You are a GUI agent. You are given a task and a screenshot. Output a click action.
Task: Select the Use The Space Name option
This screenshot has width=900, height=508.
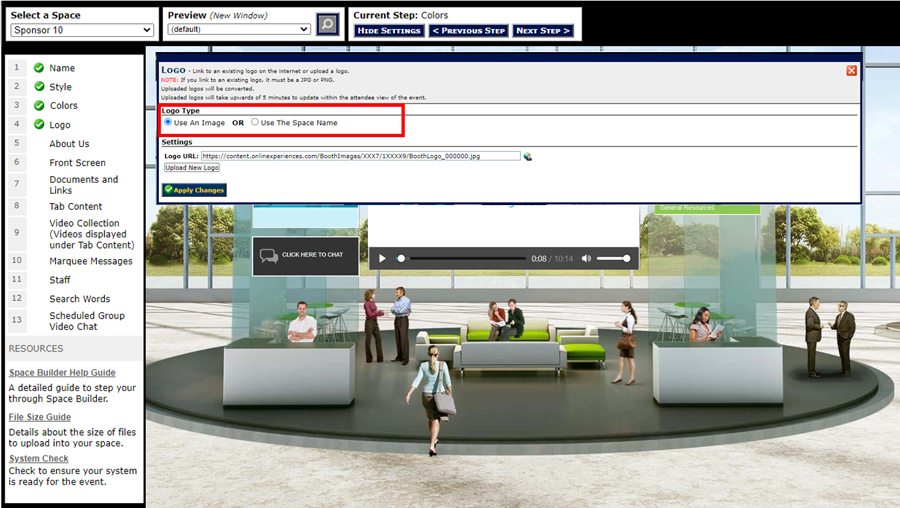point(255,122)
